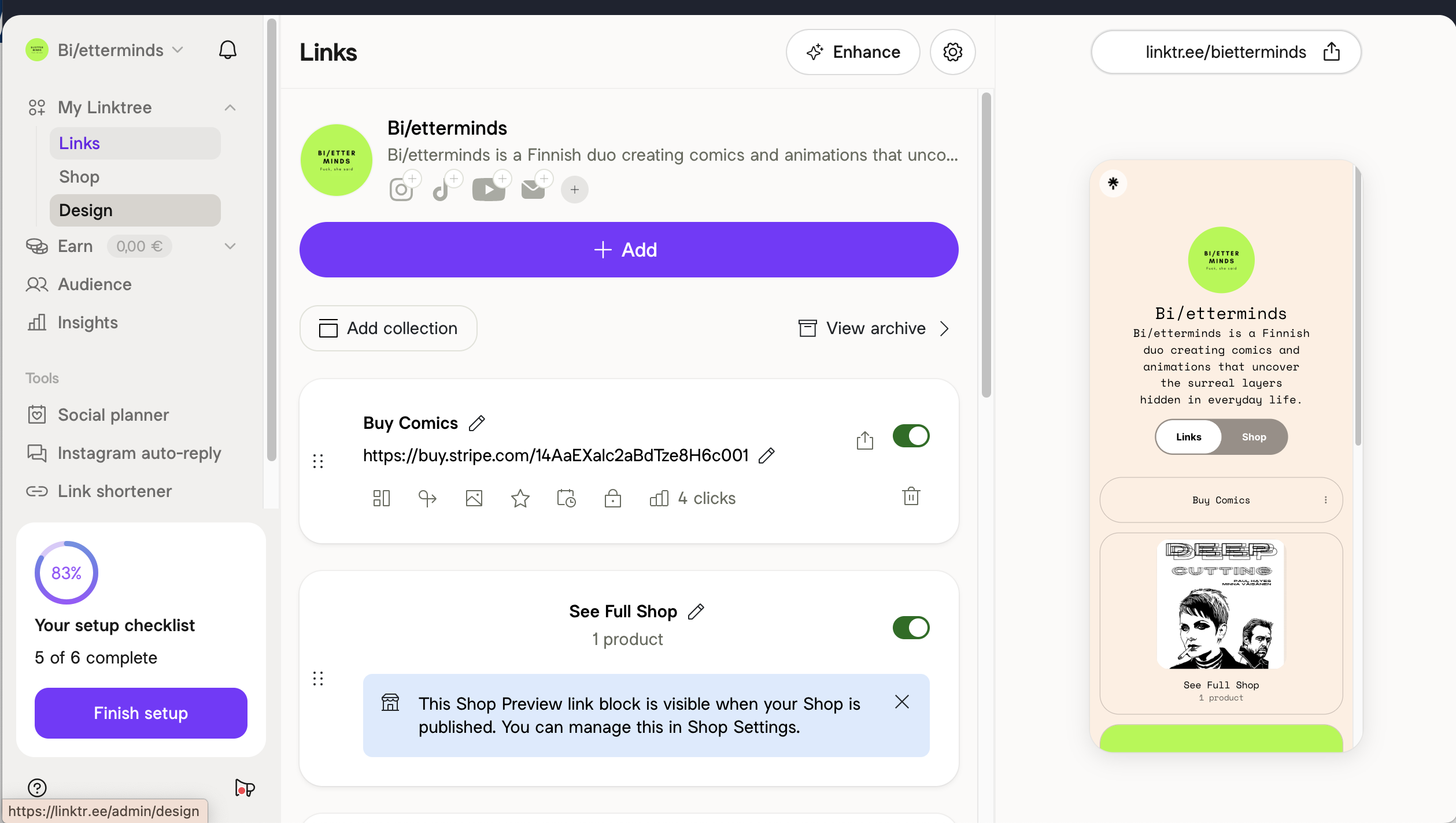1456x823 pixels.
Task: Open Shop in the sidebar
Action: 79,177
